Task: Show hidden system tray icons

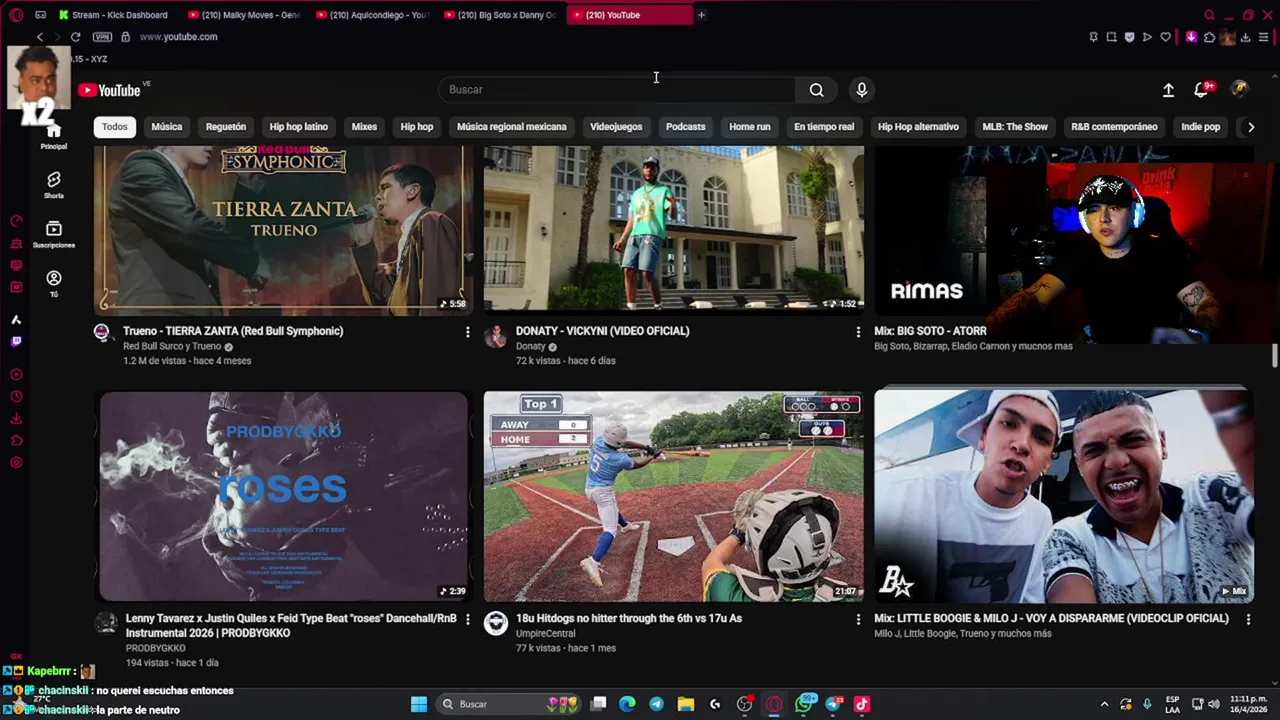Action: pos(1104,704)
